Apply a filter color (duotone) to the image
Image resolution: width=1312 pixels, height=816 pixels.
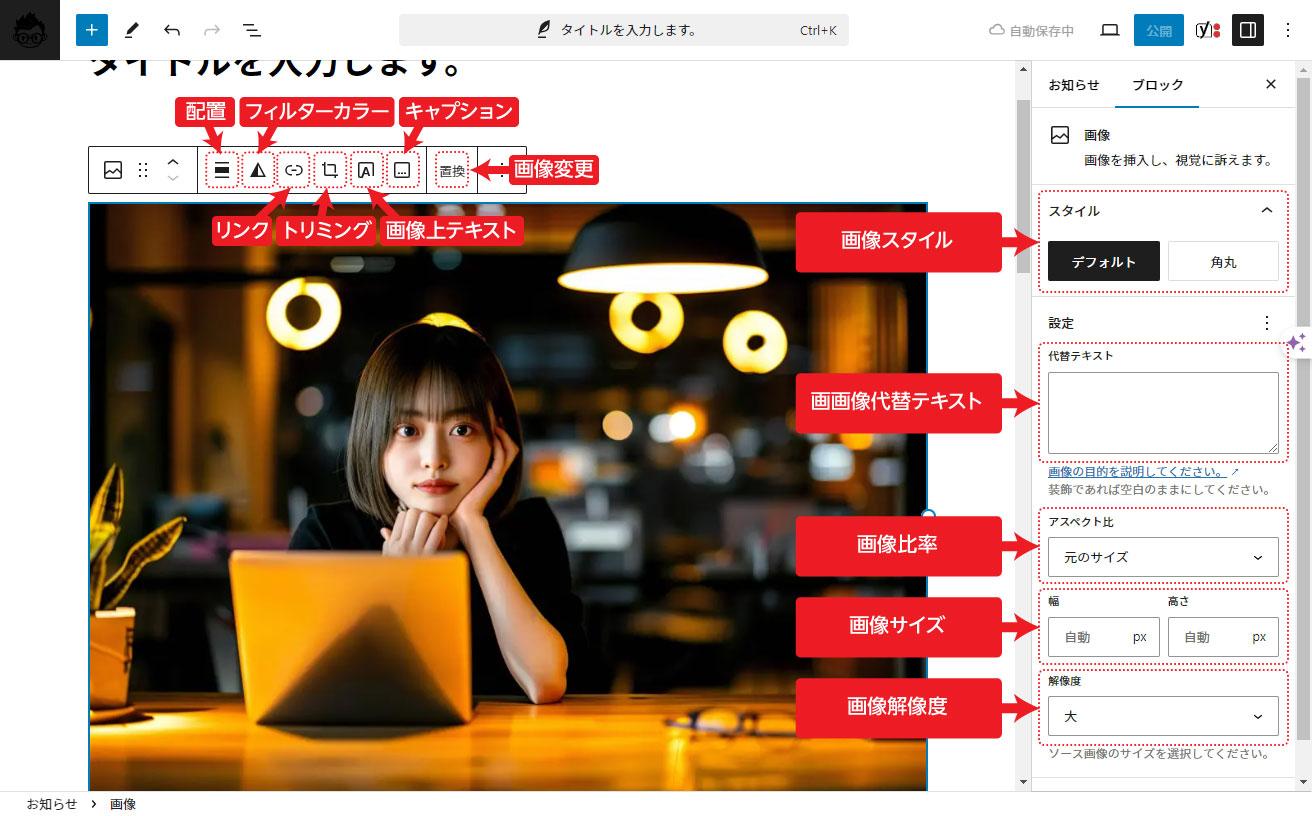(x=258, y=169)
